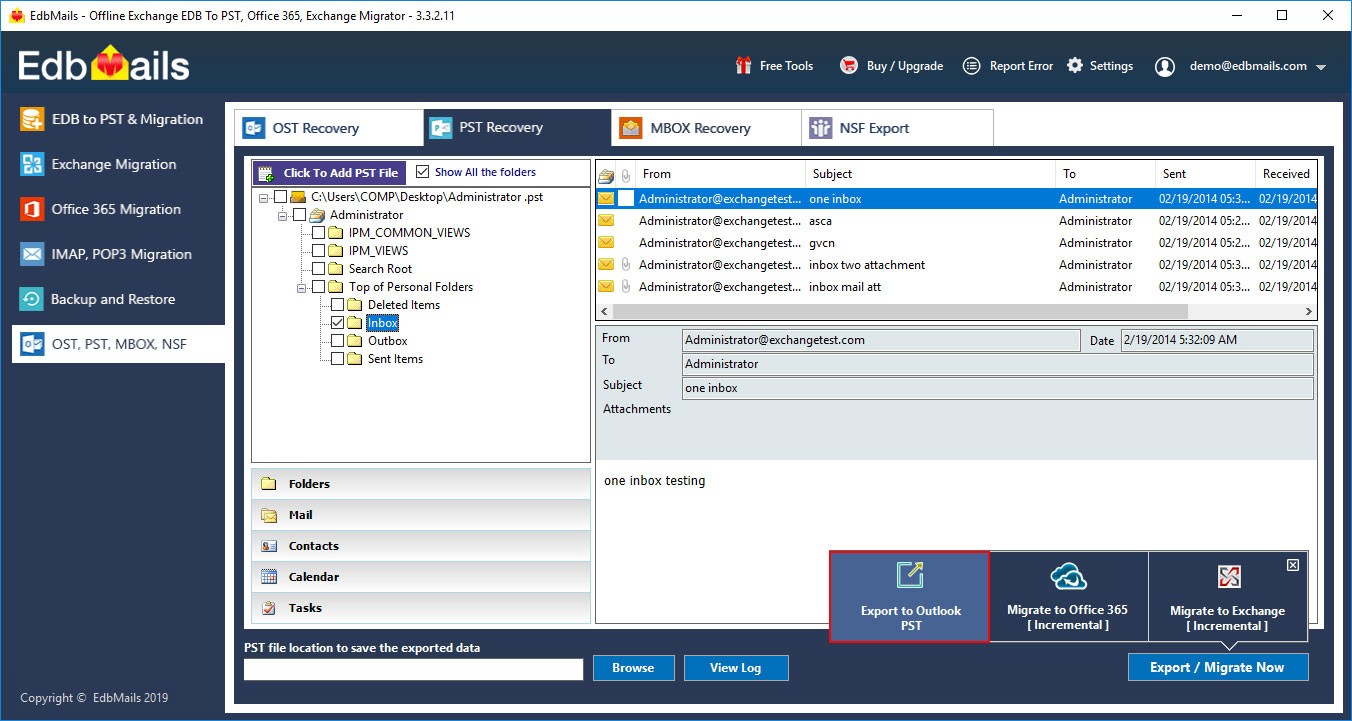Check the Administrator .pst file checkbox

tap(280, 197)
